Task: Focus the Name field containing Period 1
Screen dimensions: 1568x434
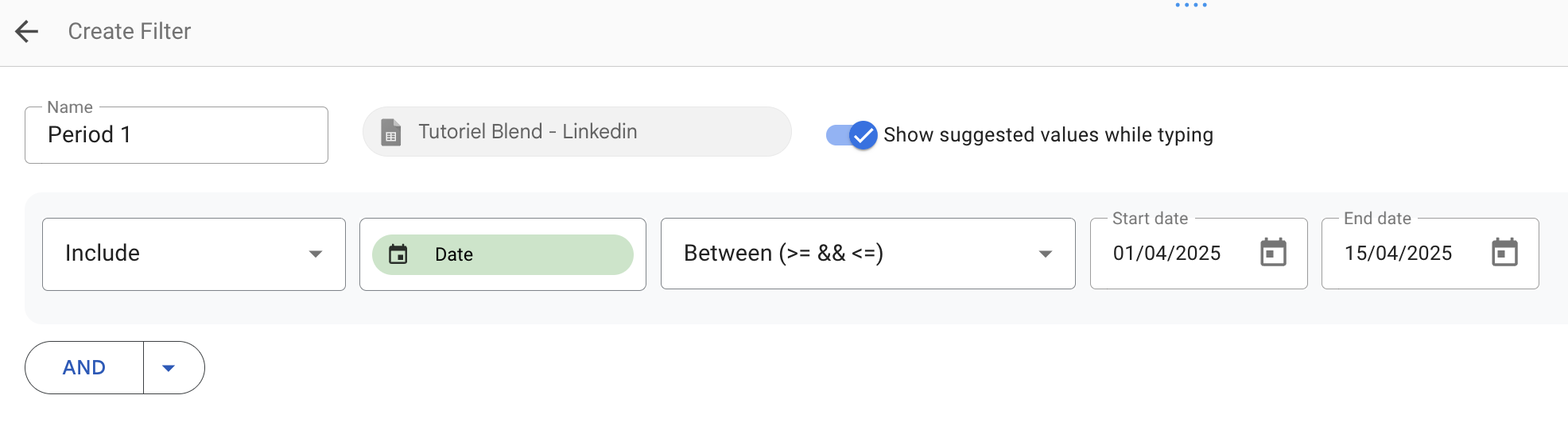Action: click(x=176, y=135)
